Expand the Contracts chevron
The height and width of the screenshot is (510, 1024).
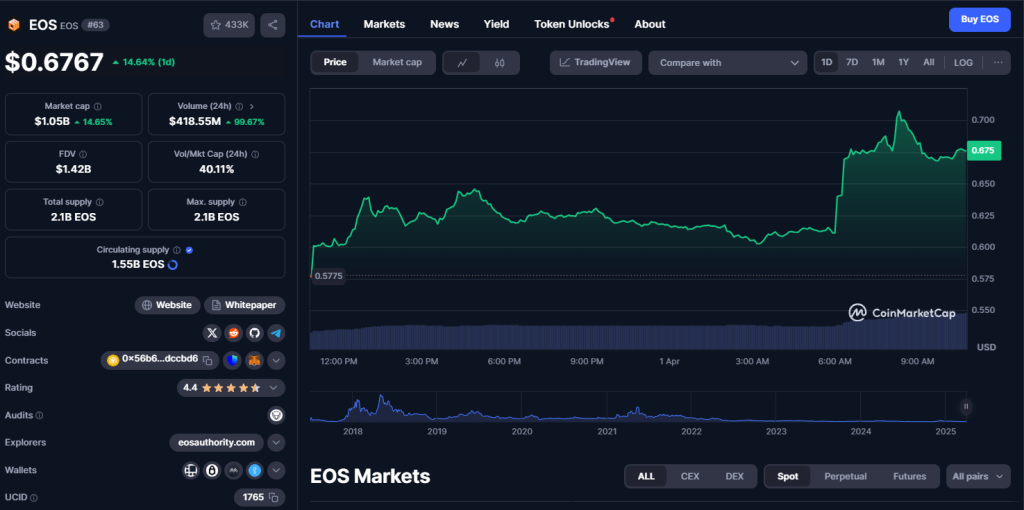point(276,360)
